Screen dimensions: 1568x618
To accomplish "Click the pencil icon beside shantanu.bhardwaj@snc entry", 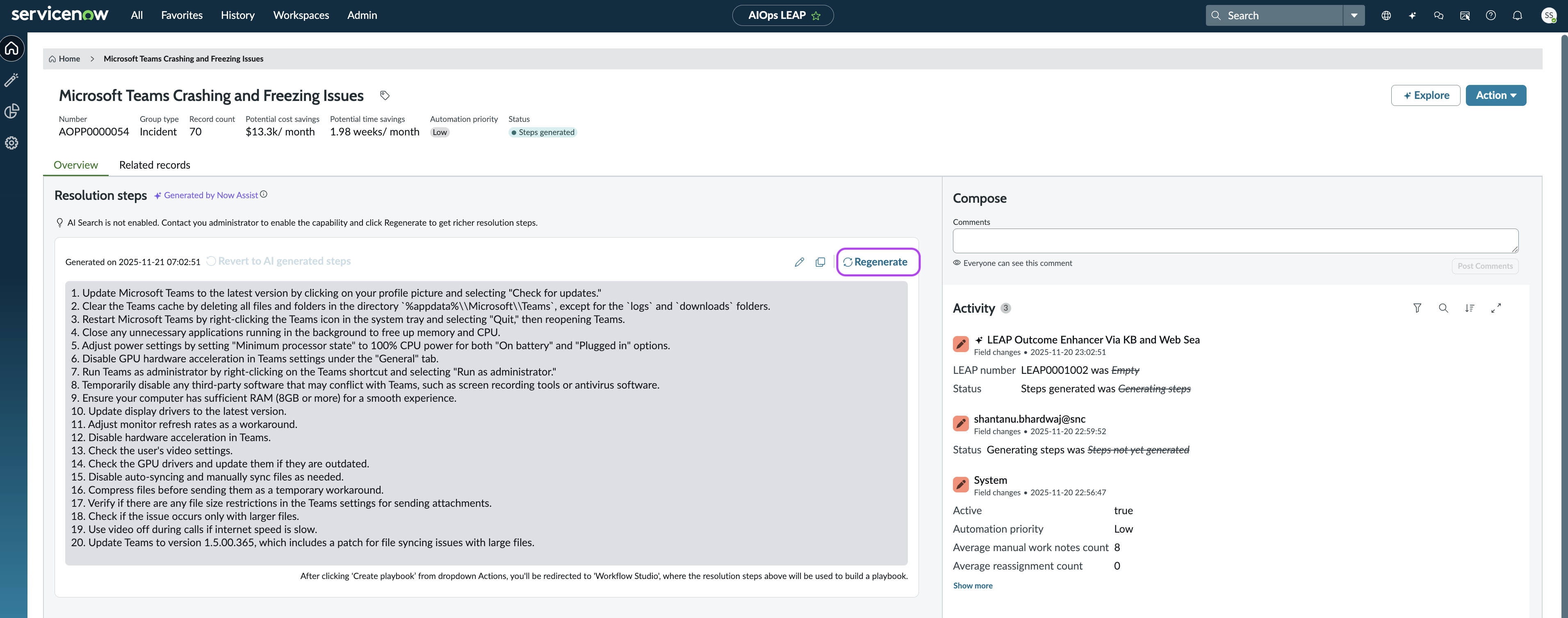I will coord(960,423).
